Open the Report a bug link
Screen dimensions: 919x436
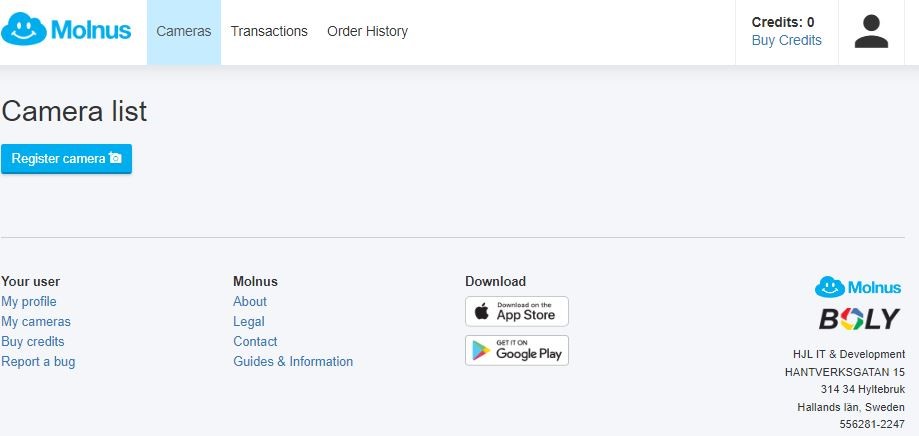38,362
